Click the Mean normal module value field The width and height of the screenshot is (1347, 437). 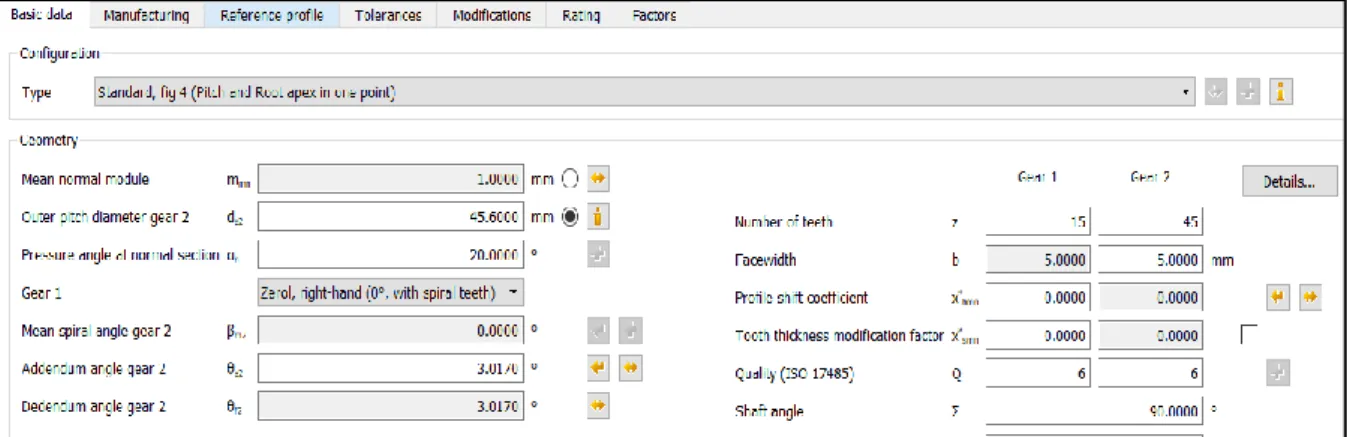[x=390, y=179]
